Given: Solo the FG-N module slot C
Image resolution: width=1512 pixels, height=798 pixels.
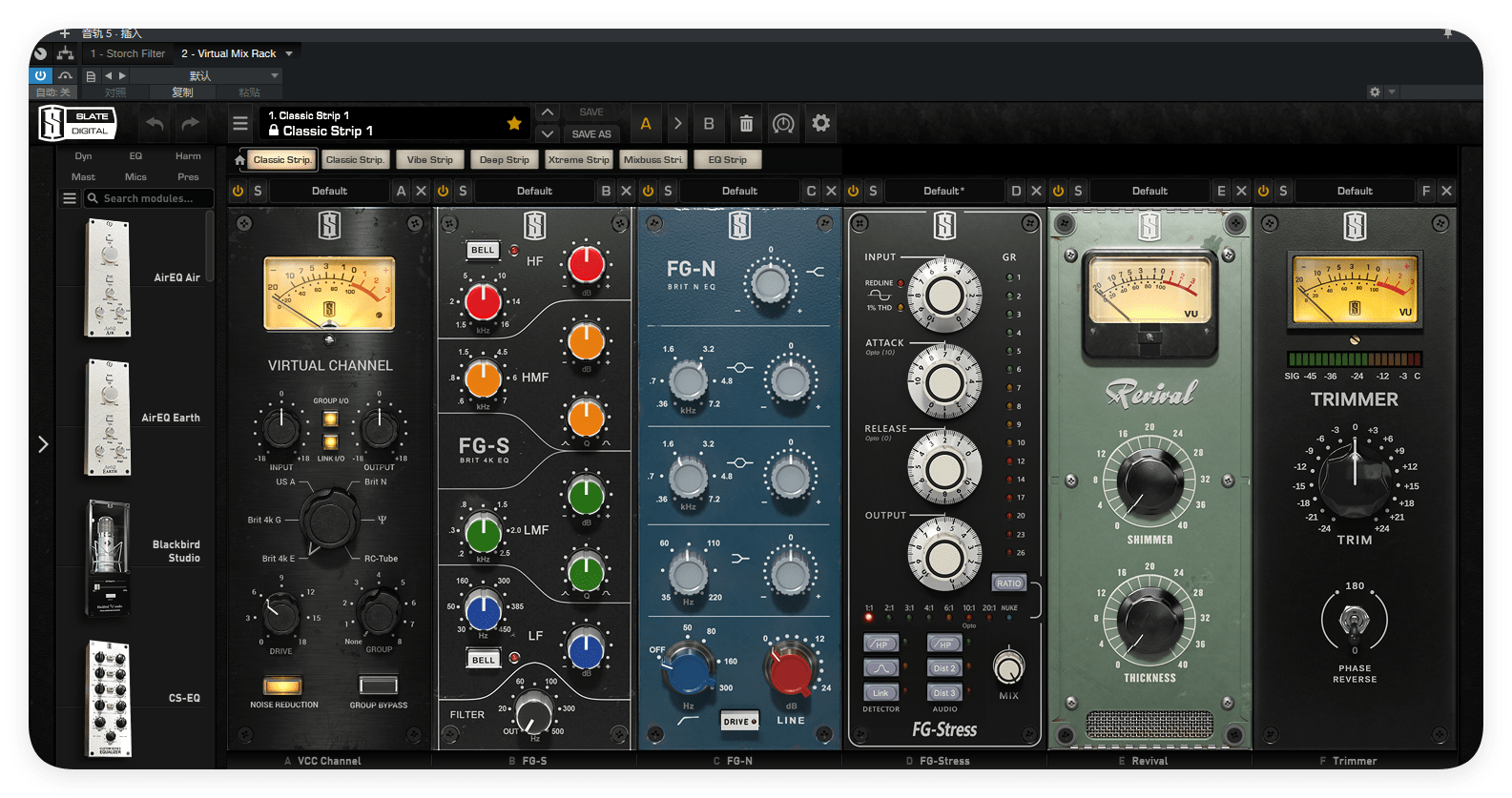Looking at the screenshot, I should (x=668, y=191).
